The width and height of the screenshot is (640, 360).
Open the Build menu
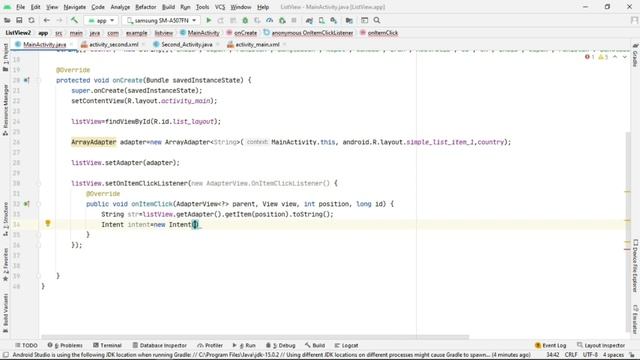coord(168,7)
